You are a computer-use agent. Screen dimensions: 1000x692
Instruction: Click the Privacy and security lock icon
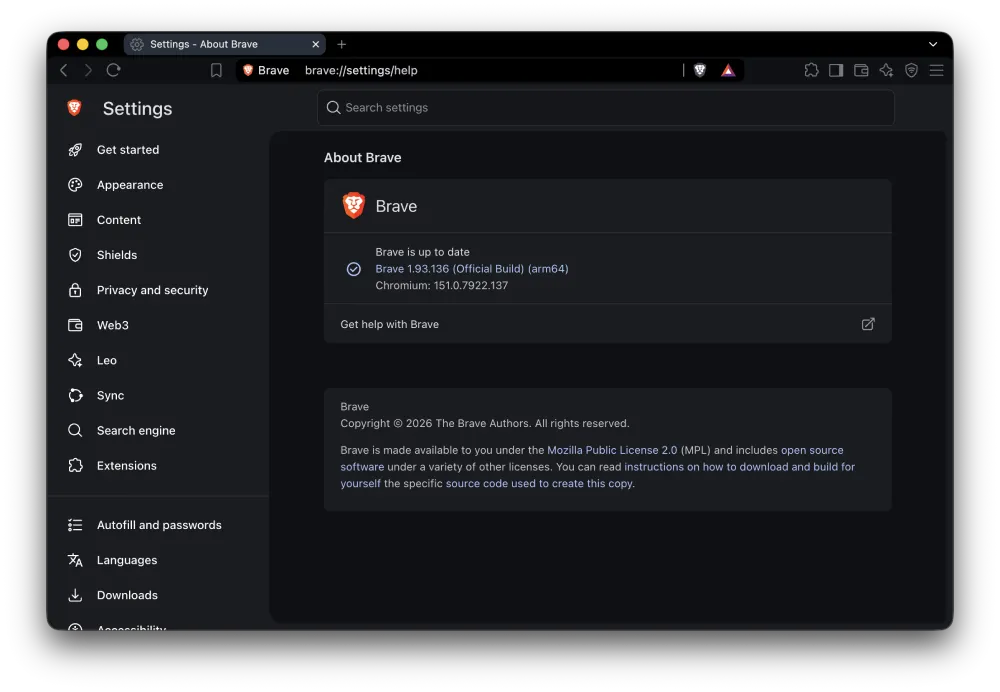click(x=75, y=290)
